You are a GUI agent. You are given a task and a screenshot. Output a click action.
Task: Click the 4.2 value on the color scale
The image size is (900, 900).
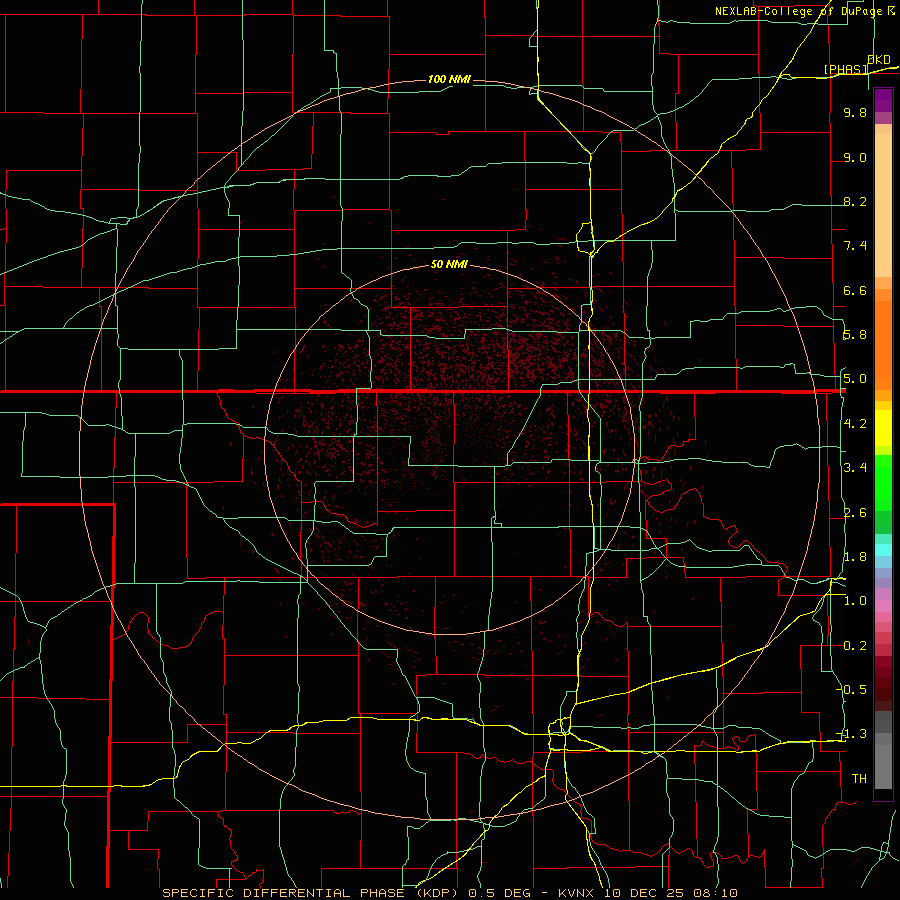(855, 424)
